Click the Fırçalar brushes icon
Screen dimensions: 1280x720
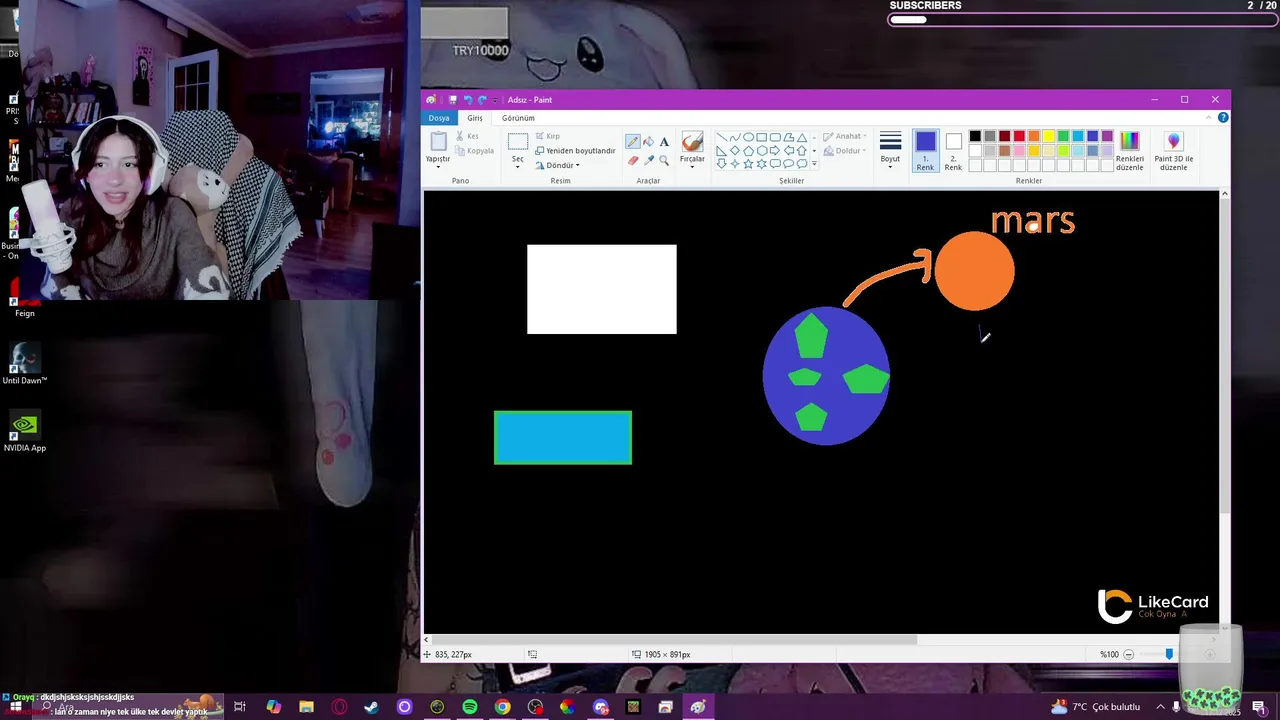pos(692,142)
